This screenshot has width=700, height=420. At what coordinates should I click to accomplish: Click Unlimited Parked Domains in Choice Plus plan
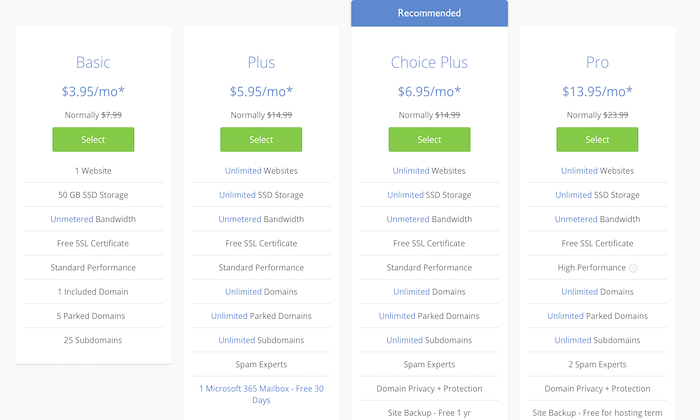429,316
